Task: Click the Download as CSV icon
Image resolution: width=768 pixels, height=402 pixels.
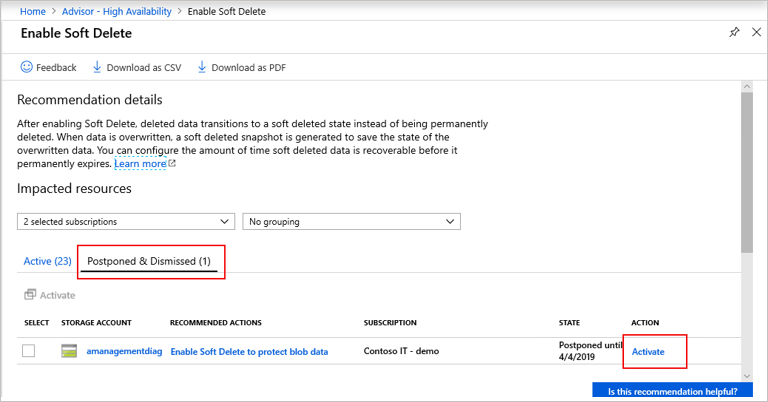Action: pyautogui.click(x=97, y=68)
